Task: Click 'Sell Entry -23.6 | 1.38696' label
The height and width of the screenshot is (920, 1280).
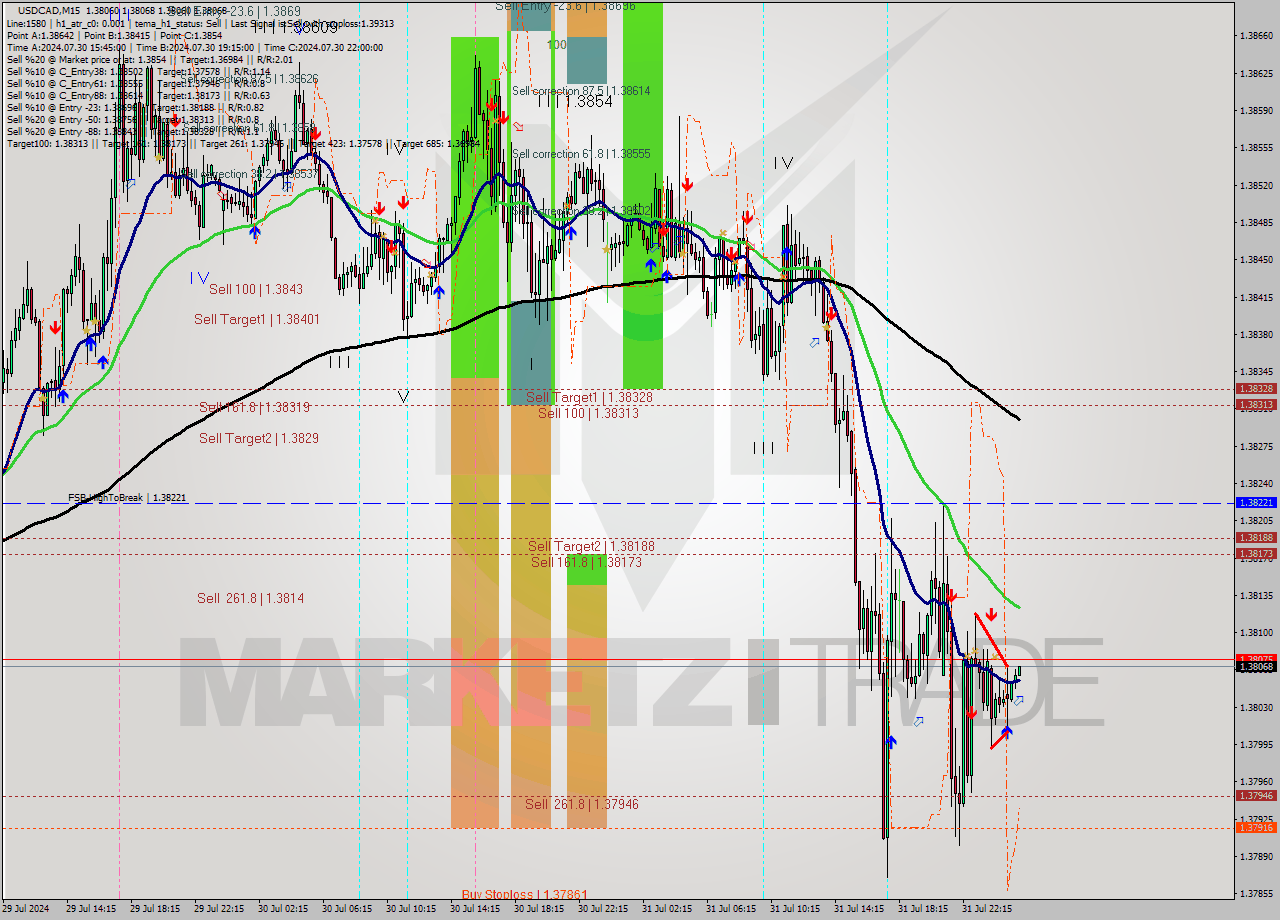Action: click(x=565, y=6)
